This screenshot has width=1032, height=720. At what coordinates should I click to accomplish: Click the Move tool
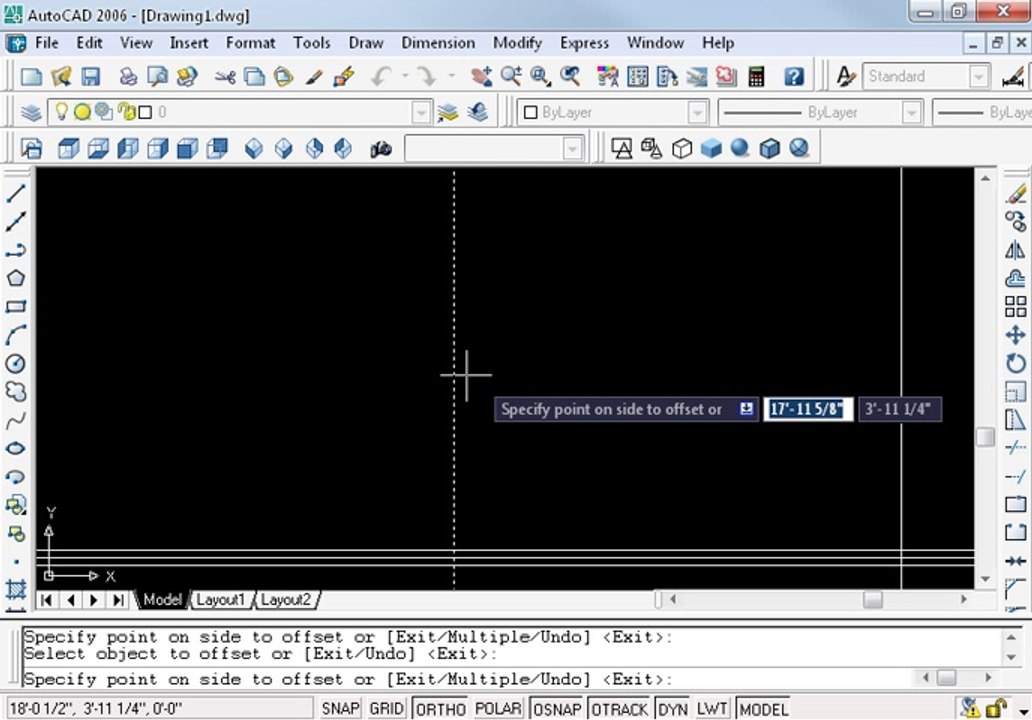click(x=1016, y=335)
